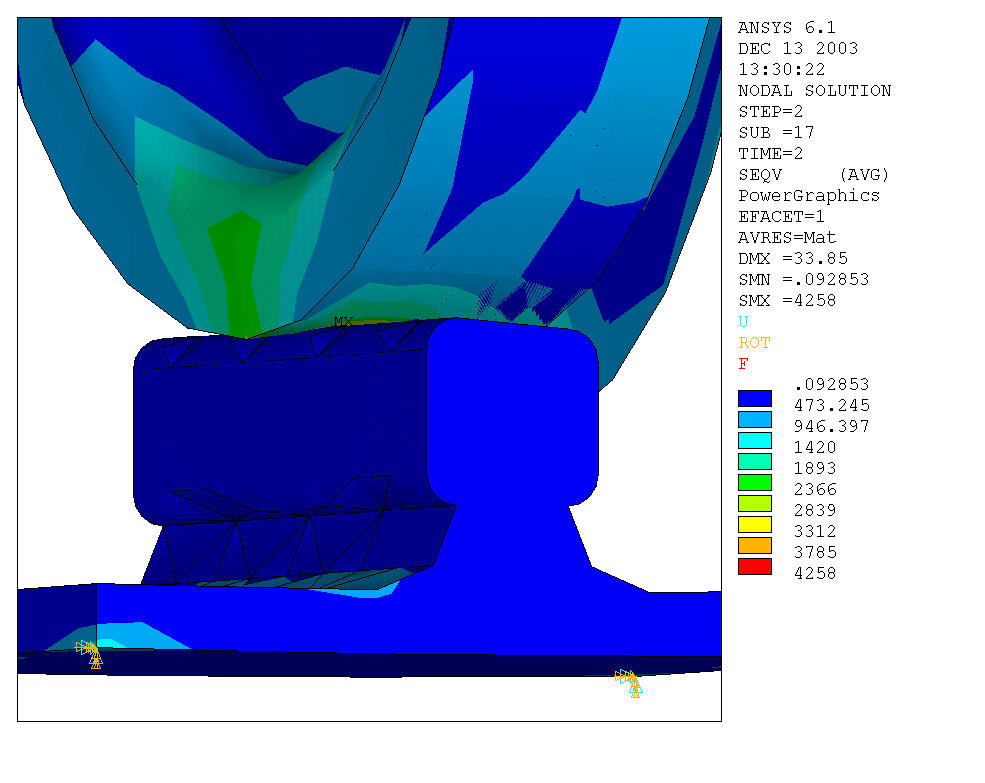The height and width of the screenshot is (783, 985).
Task: Click the right constraint symbol under rail base
Action: pos(629,684)
